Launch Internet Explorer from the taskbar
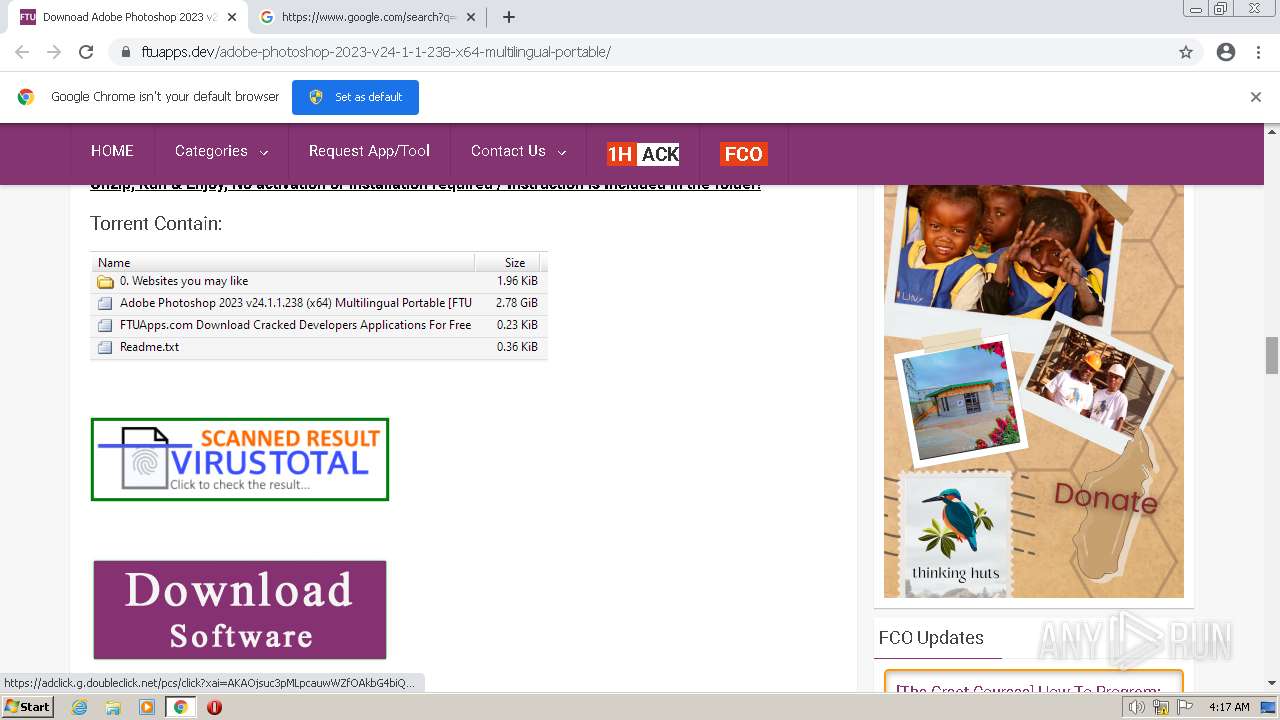This screenshot has width=1280, height=720. pos(80,707)
